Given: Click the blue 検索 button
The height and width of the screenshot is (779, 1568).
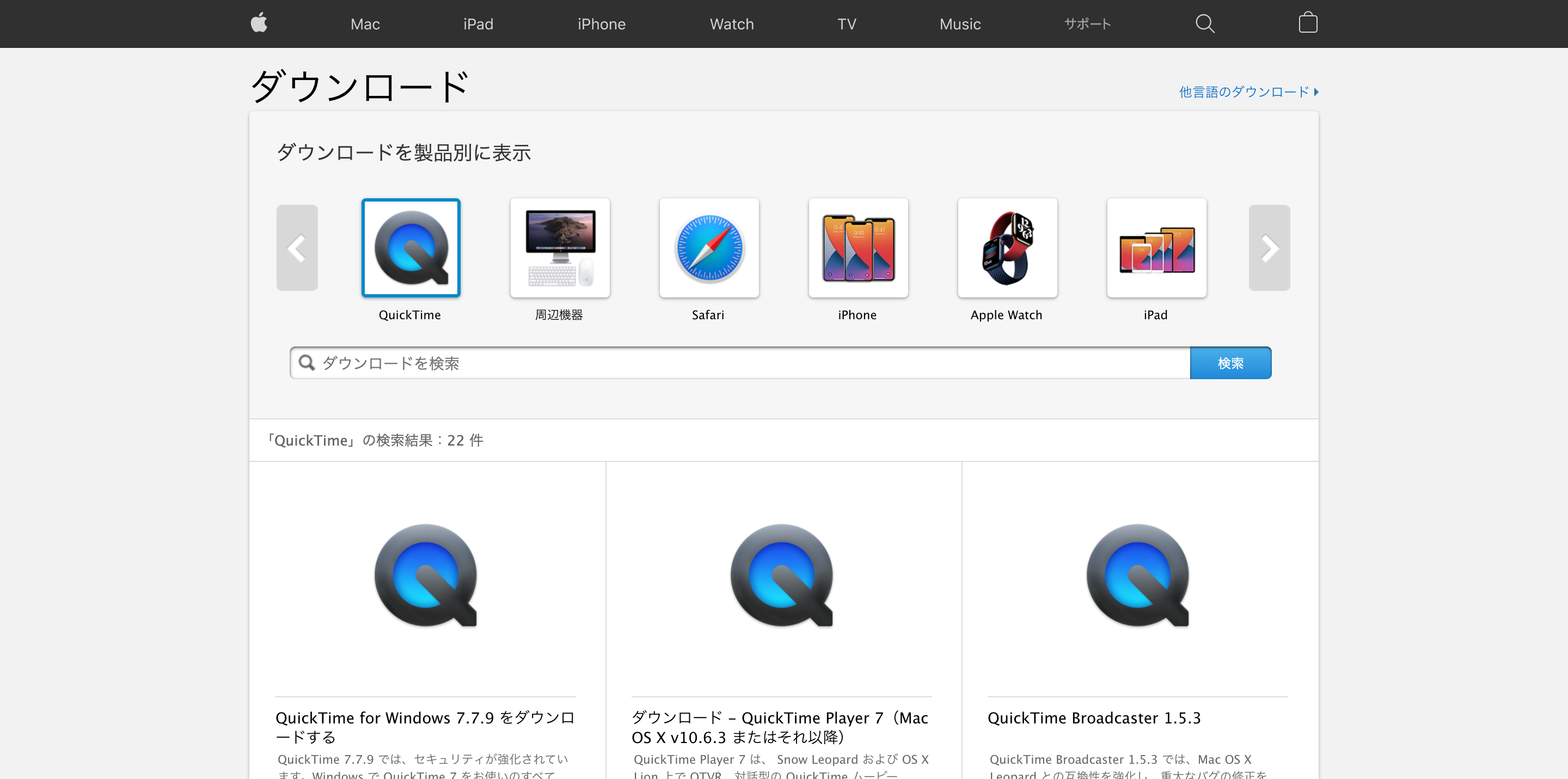Looking at the screenshot, I should [1230, 363].
